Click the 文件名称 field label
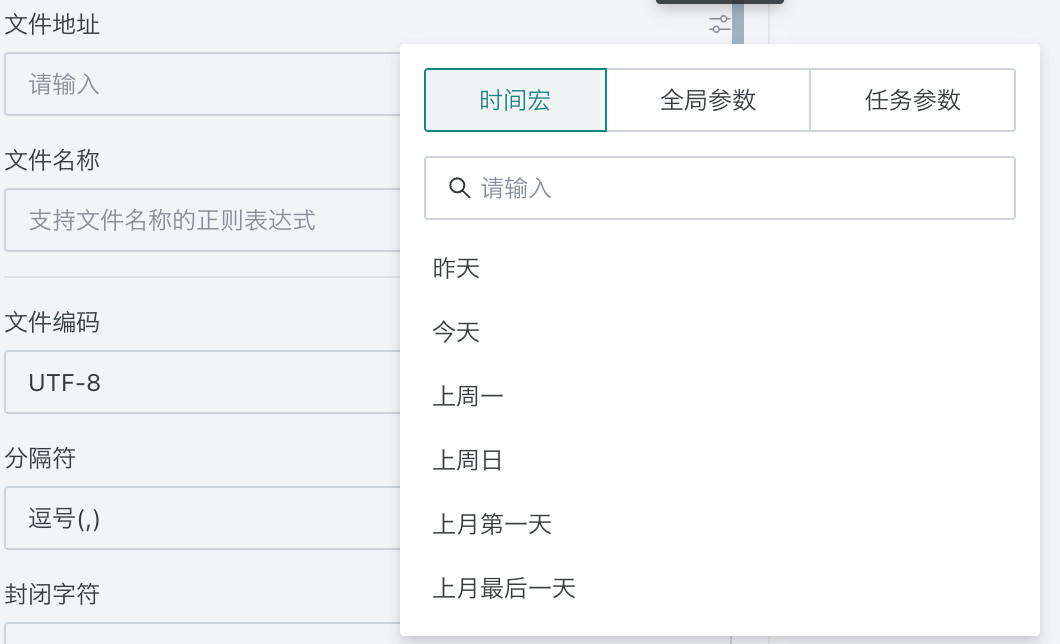The width and height of the screenshot is (1060, 644). pyautogui.click(x=52, y=160)
